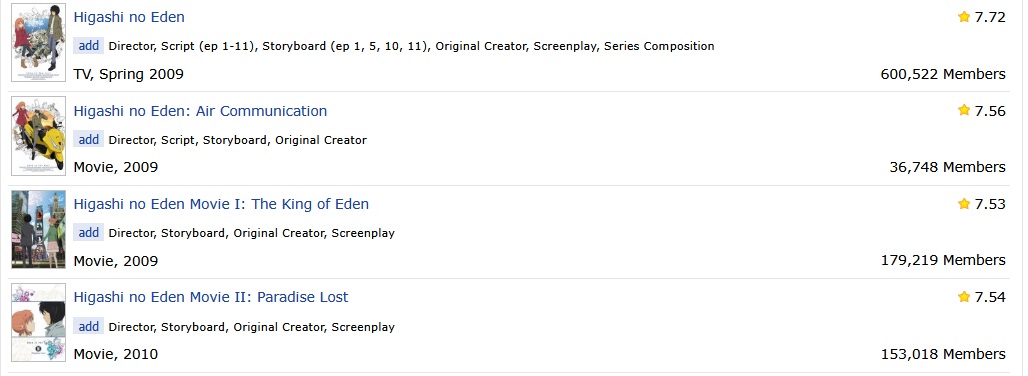
Task: Click the Paradise Lost poster thumbnail
Action: (x=39, y=322)
